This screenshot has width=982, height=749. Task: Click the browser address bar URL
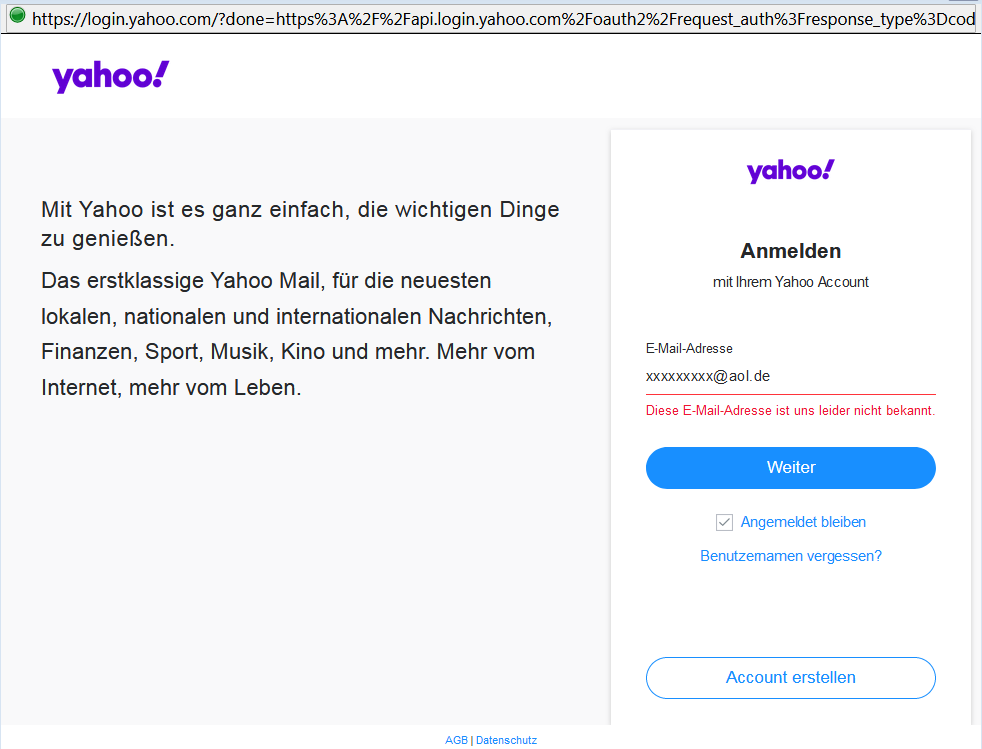[503, 19]
